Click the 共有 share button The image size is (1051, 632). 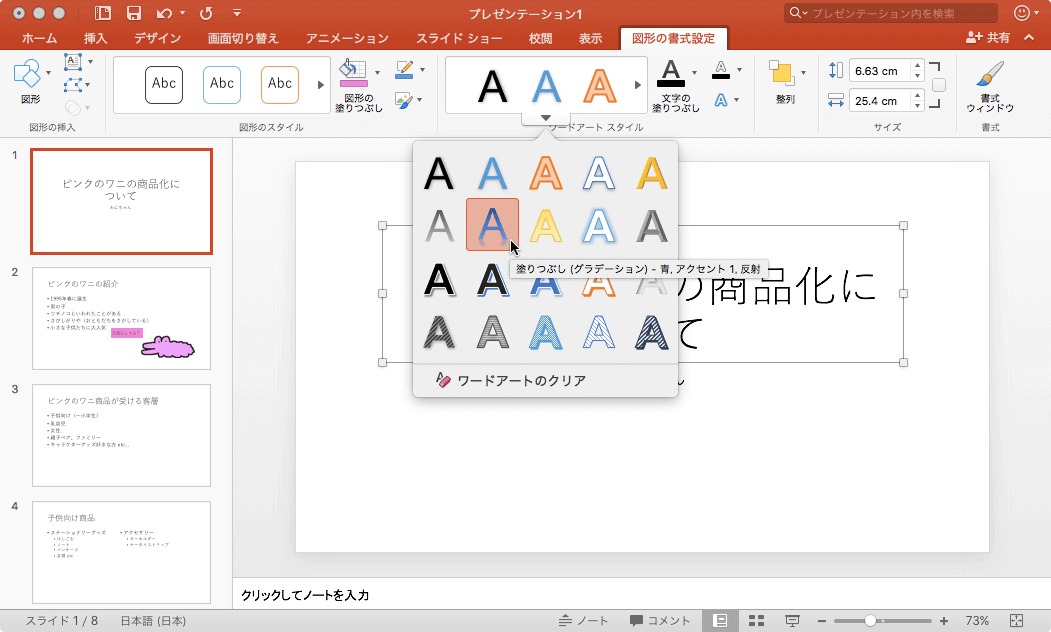[988, 38]
